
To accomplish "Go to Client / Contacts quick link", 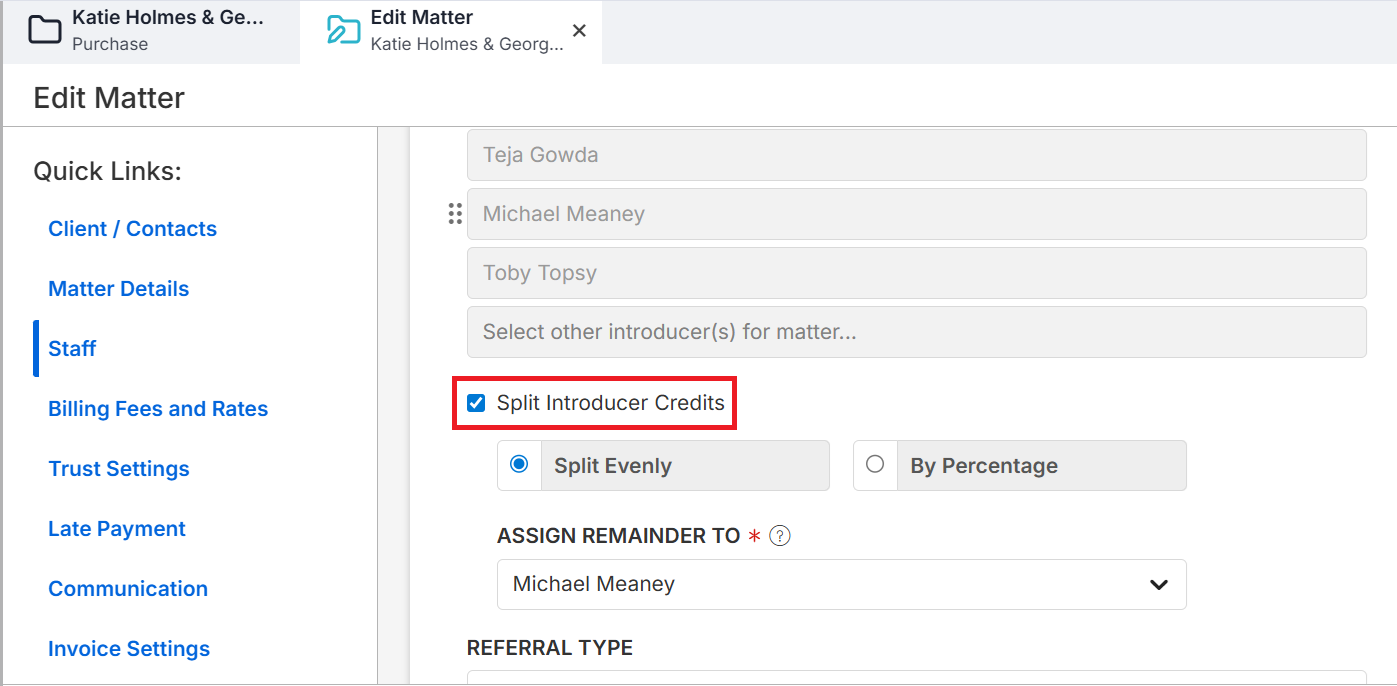I will tap(132, 229).
